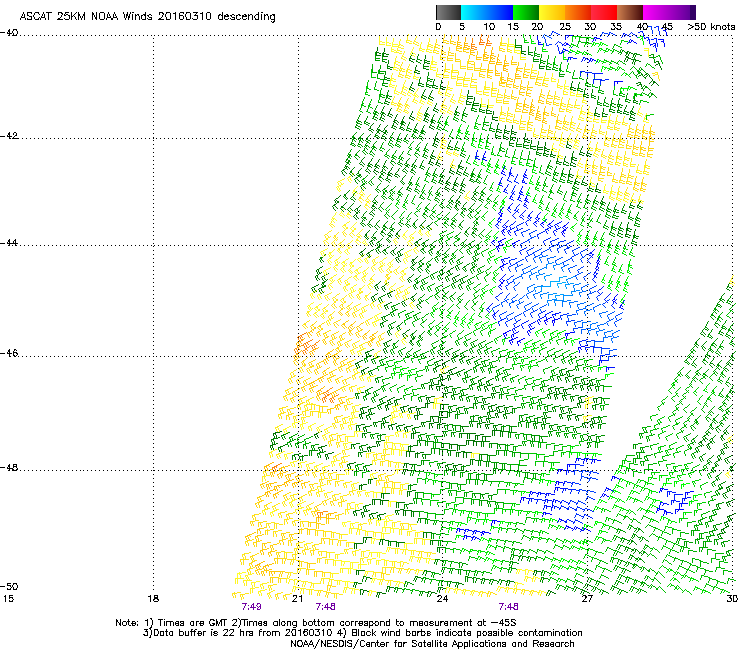Click the longitude label '24'
The height and width of the screenshot is (650, 740).
(x=442, y=599)
